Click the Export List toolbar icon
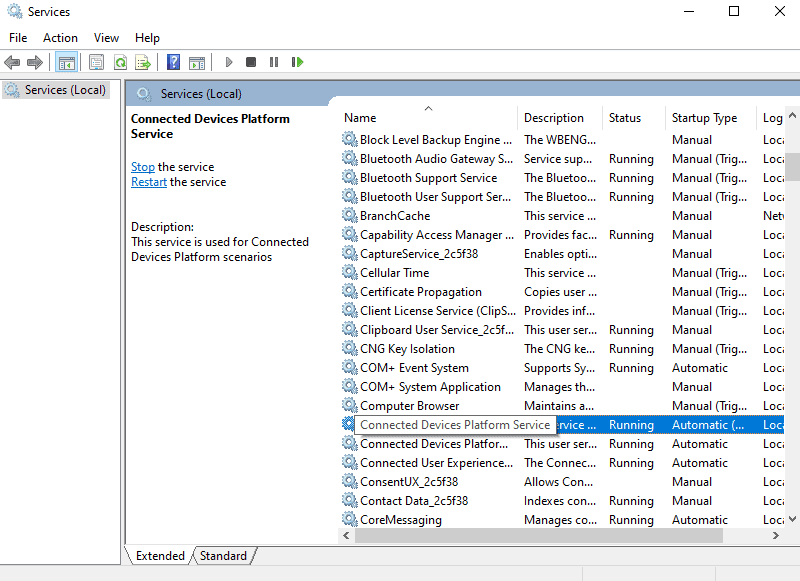Screen dimensions: 800x581 tap(143, 62)
